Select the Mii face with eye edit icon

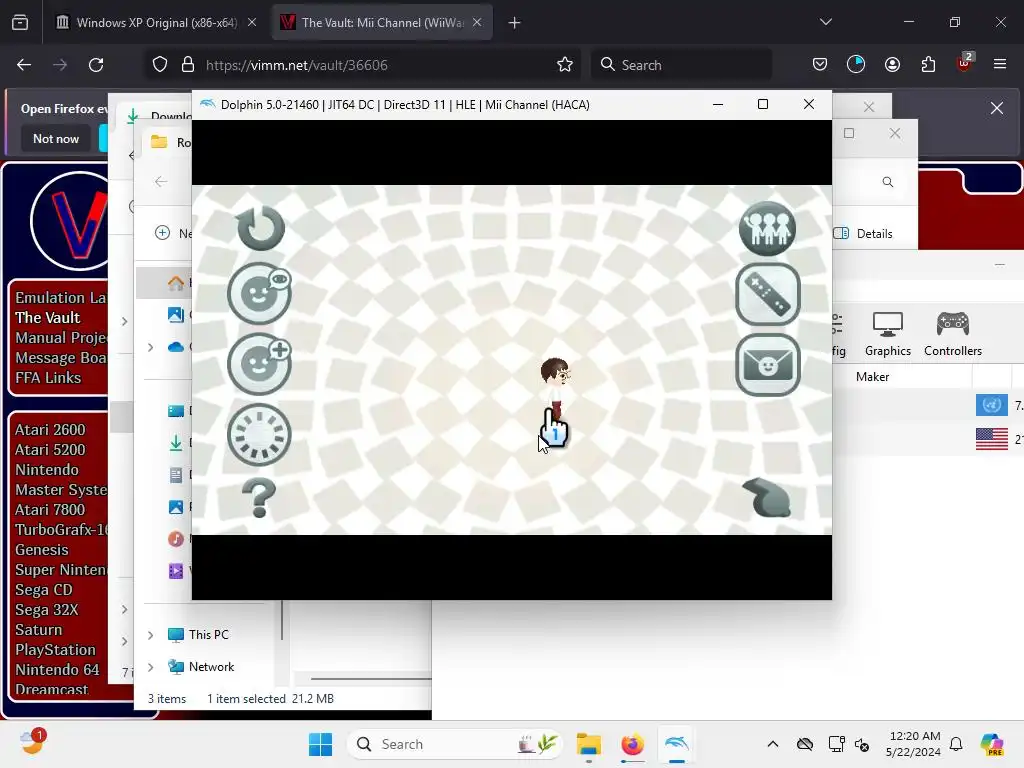[259, 294]
